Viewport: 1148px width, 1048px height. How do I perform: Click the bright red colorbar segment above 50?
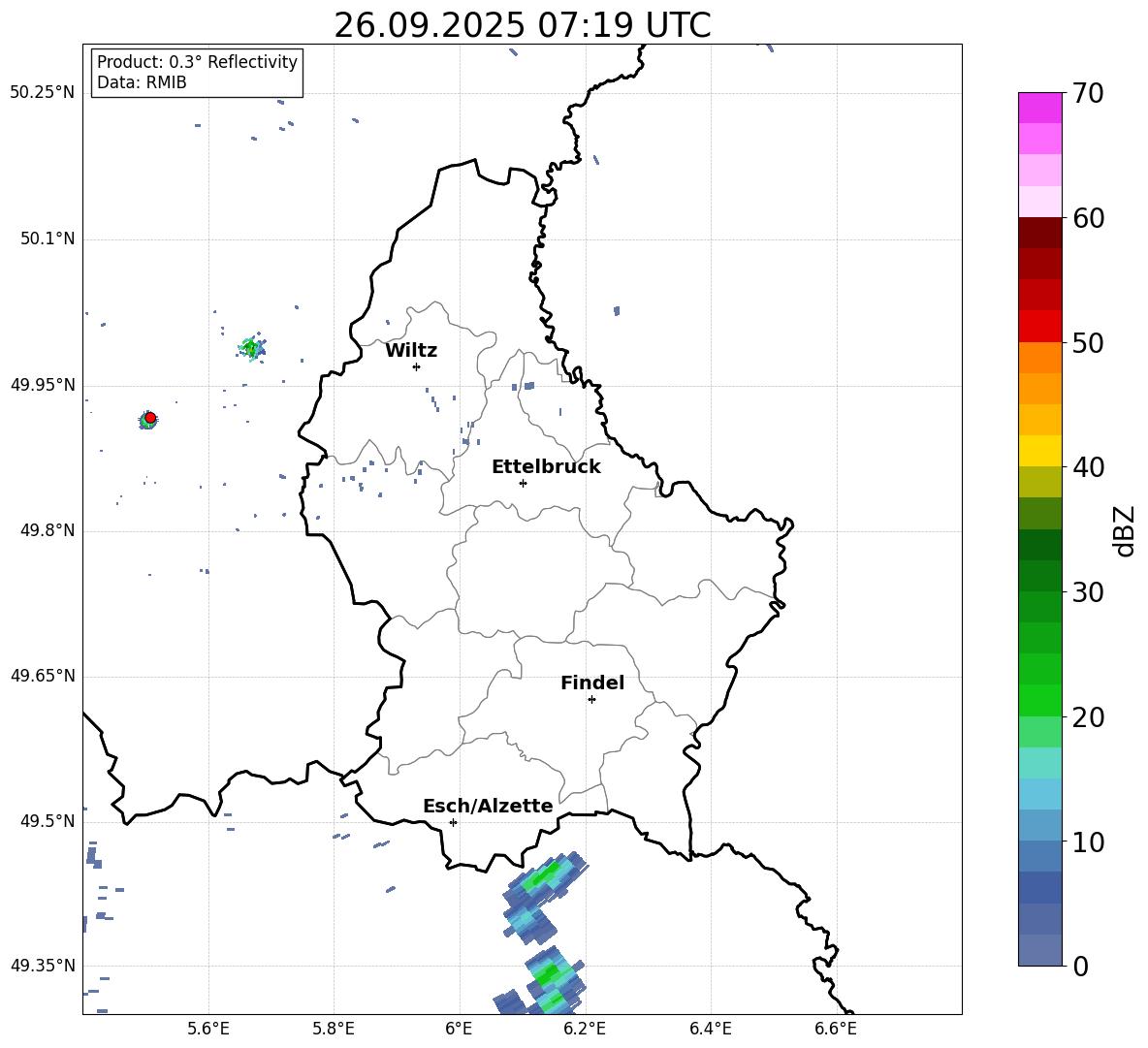coord(1040,327)
